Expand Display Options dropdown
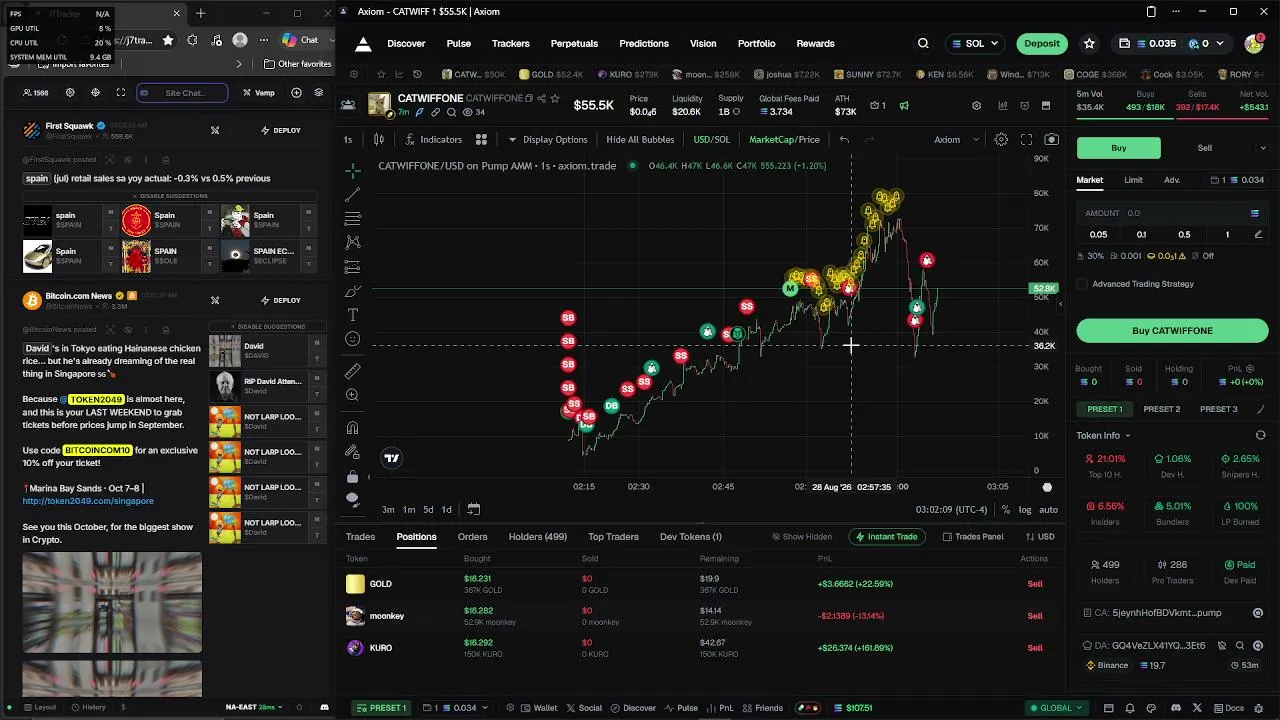 coord(548,140)
